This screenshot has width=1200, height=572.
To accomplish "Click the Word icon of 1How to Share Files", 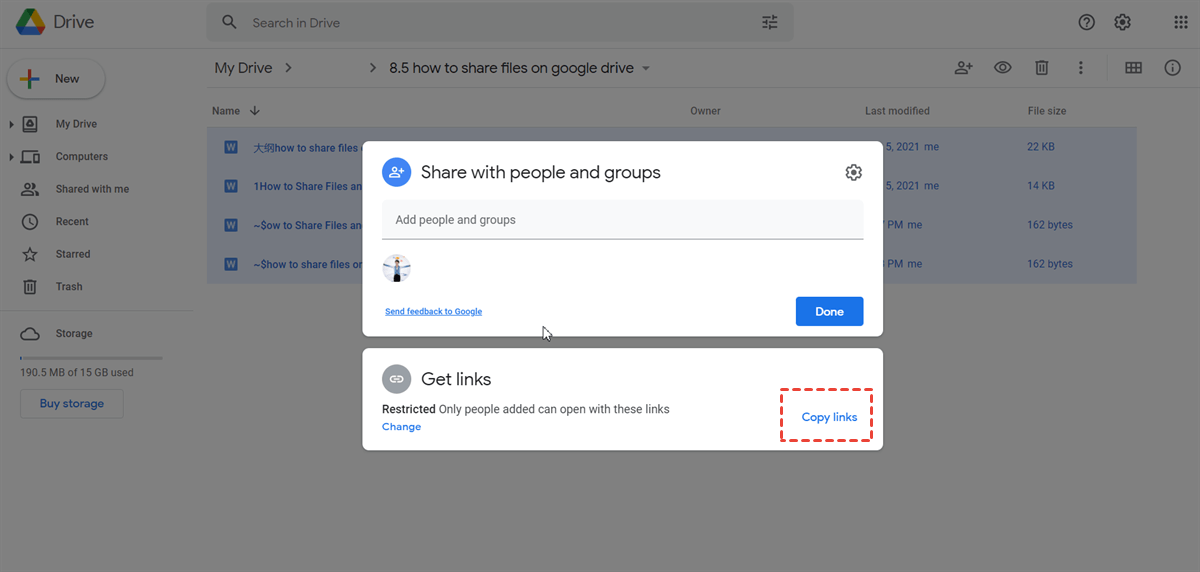I will pyautogui.click(x=231, y=186).
